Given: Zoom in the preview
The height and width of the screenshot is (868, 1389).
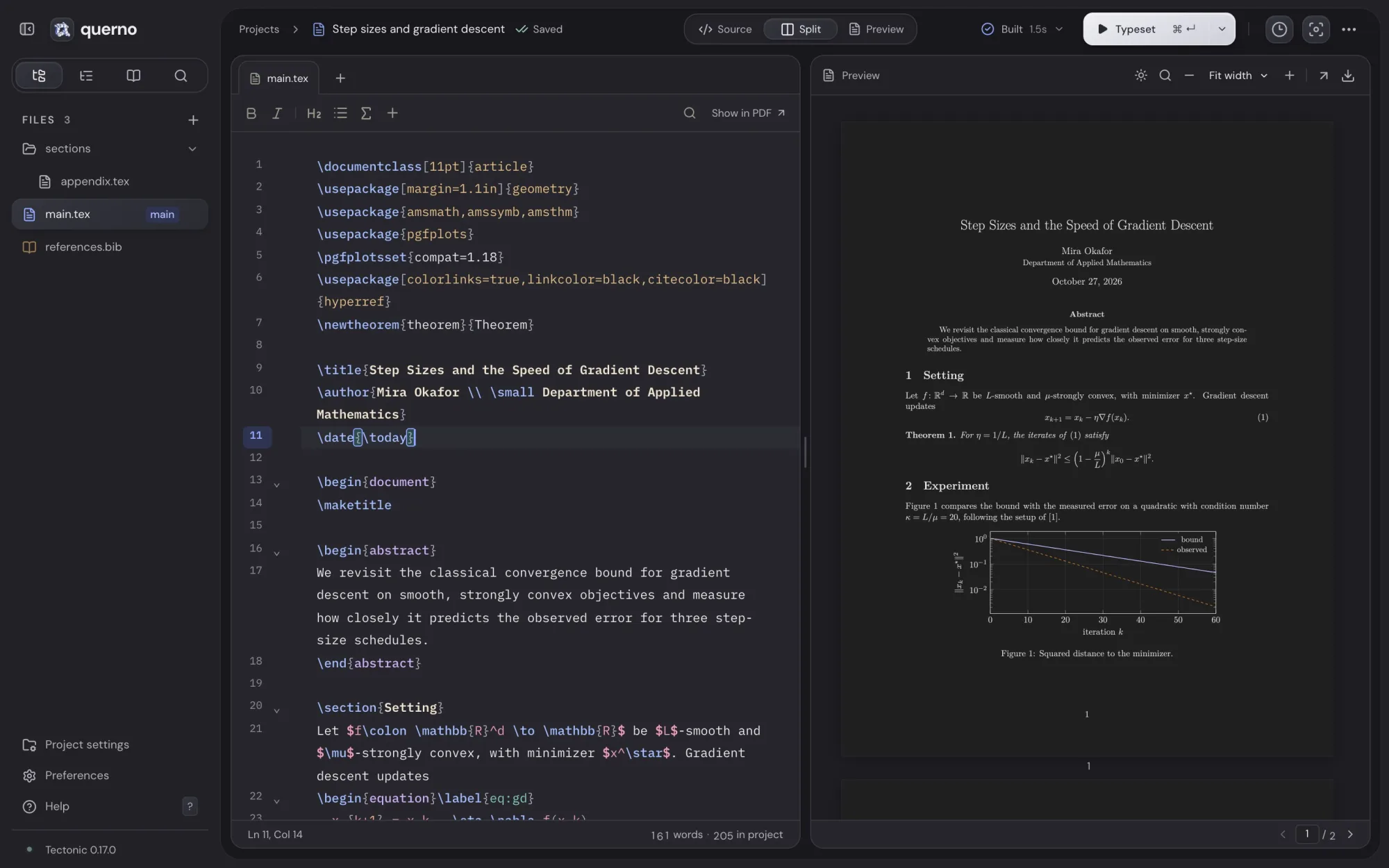Looking at the screenshot, I should pos(1289,76).
